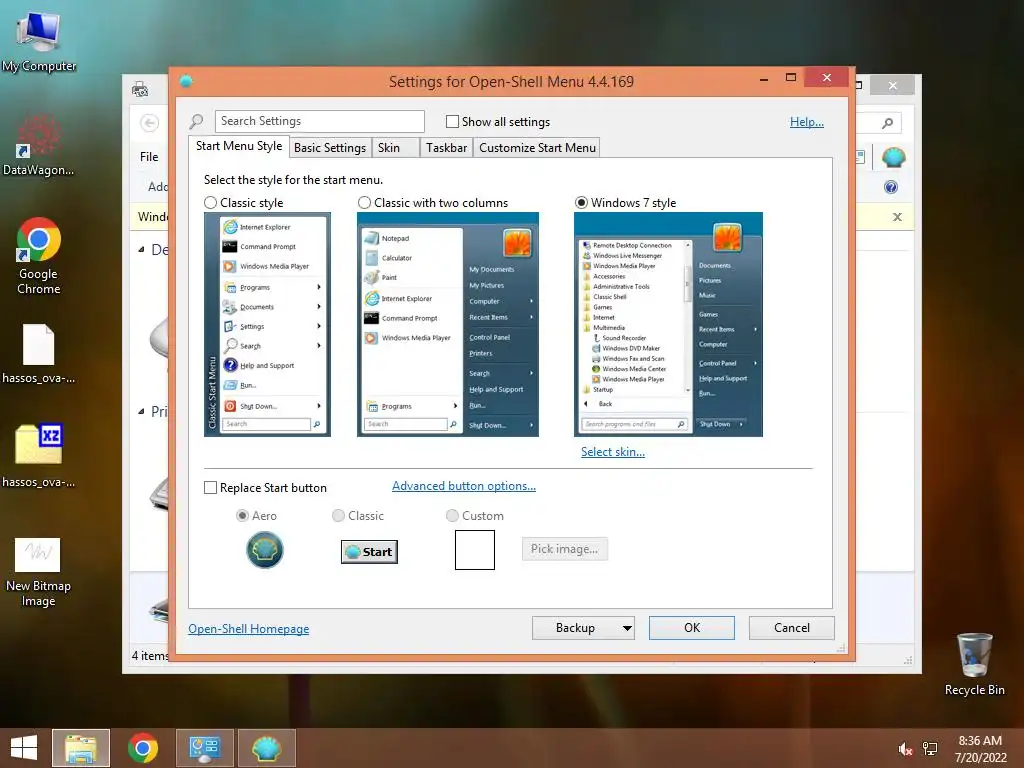Click the Open-Shell title bar shell icon
The width and height of the screenshot is (1024, 768).
click(186, 81)
